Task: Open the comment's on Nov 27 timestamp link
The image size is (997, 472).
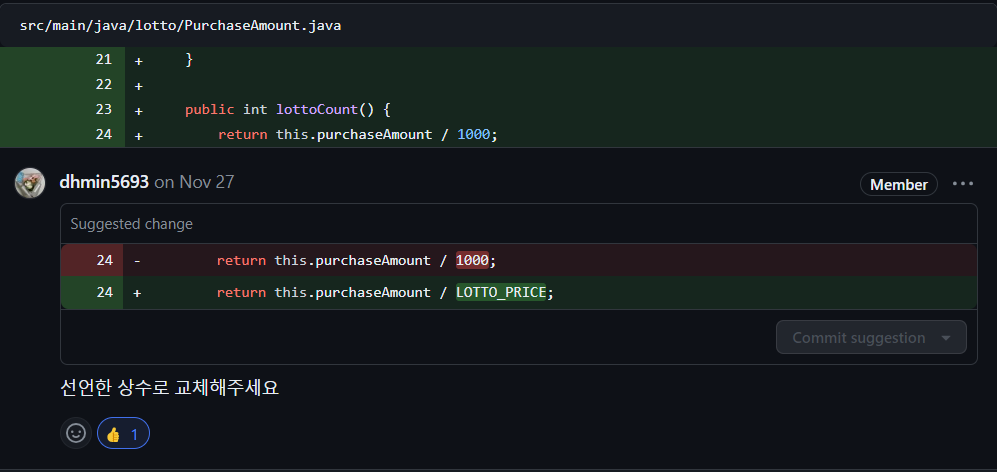Action: click(194, 183)
